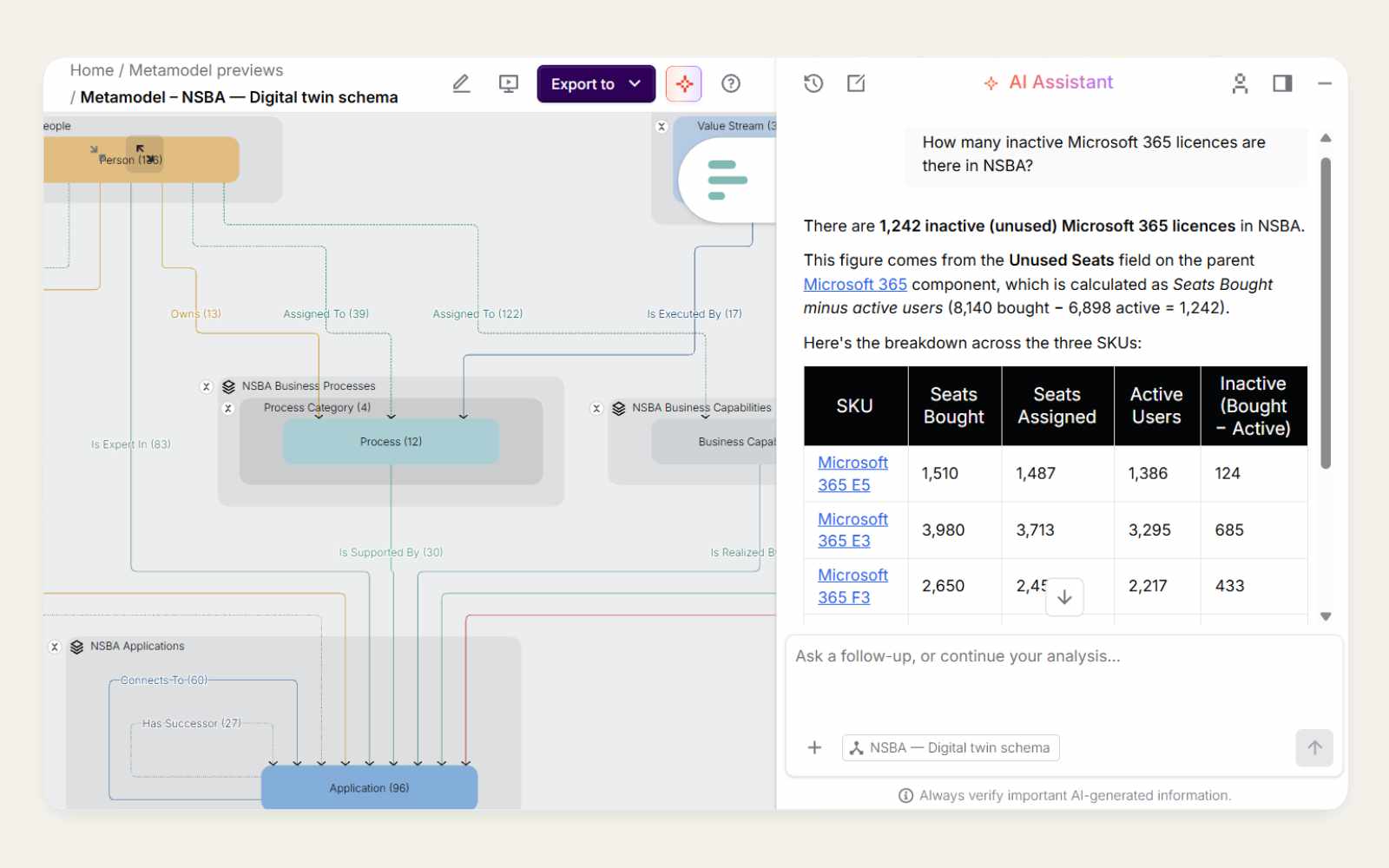
Task: Open the Microsoft 365 component link
Action: (x=855, y=284)
